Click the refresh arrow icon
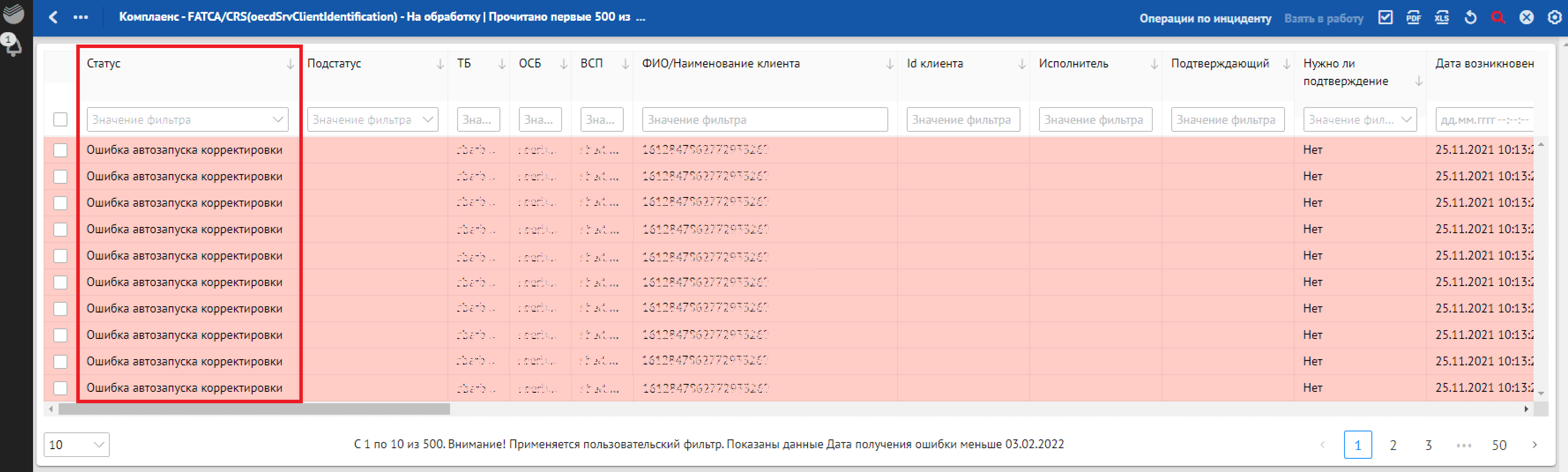1568x472 pixels. click(x=1470, y=18)
